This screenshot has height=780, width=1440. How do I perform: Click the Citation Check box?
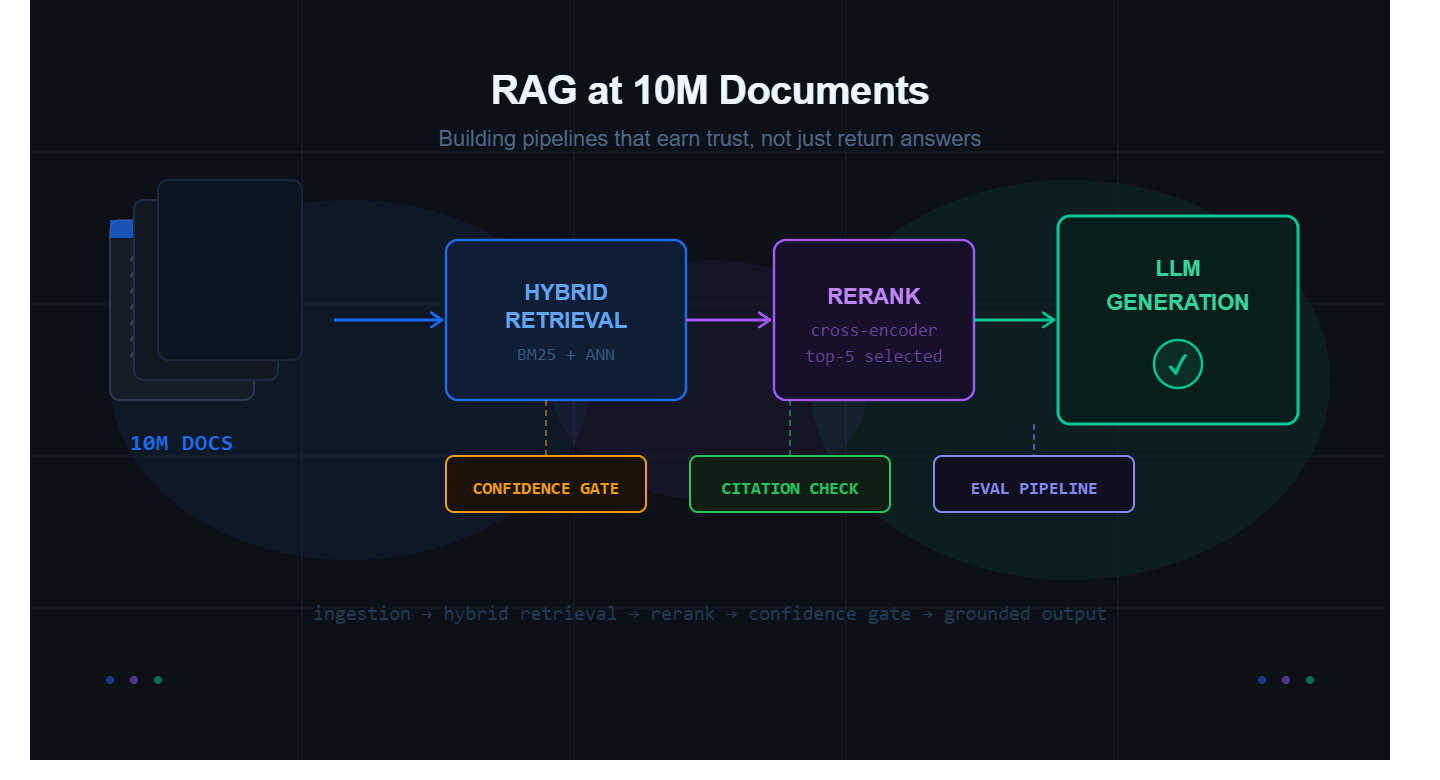[790, 484]
